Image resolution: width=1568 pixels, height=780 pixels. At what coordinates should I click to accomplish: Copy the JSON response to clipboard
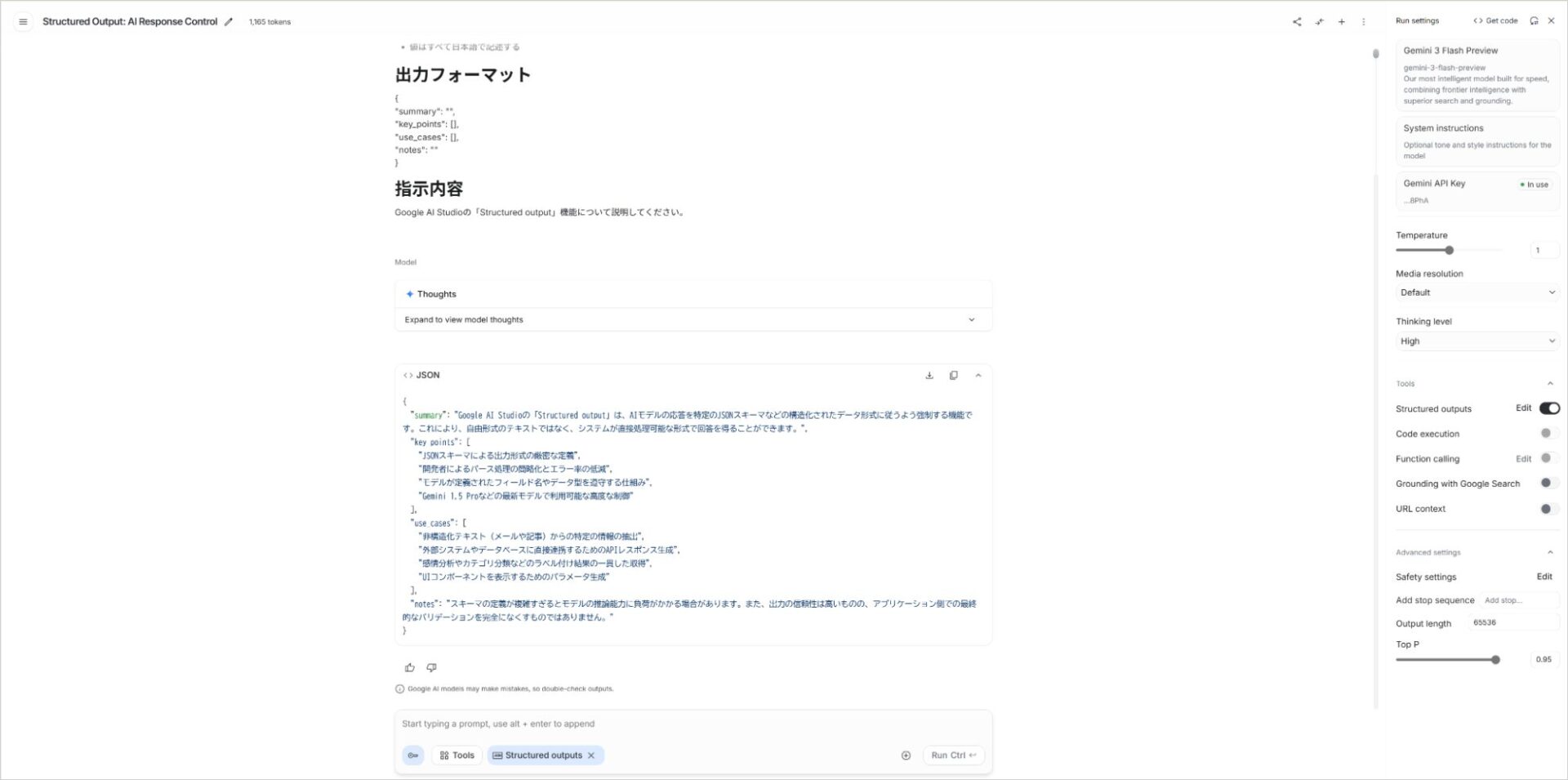(954, 375)
